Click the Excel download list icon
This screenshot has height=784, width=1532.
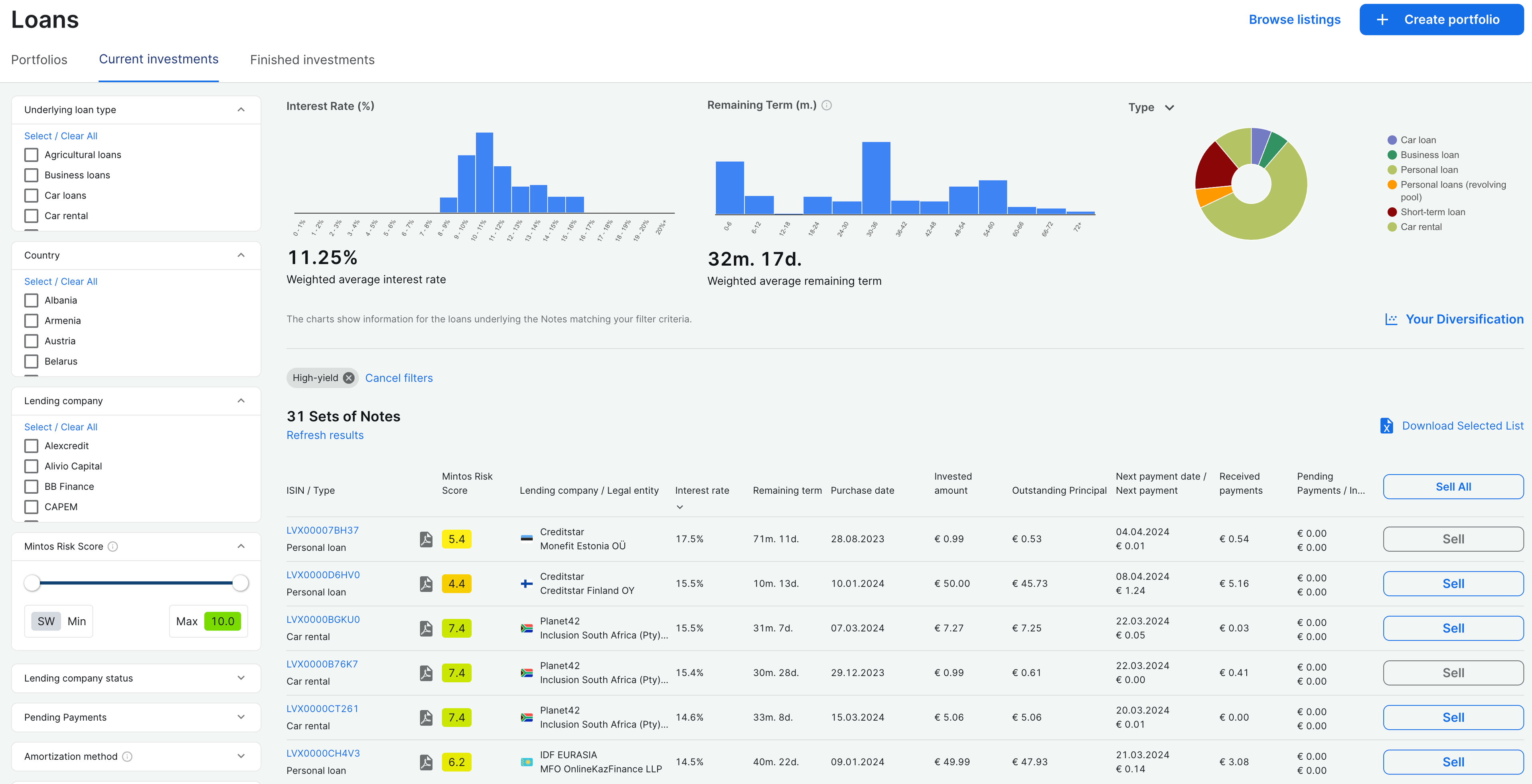coord(1386,425)
